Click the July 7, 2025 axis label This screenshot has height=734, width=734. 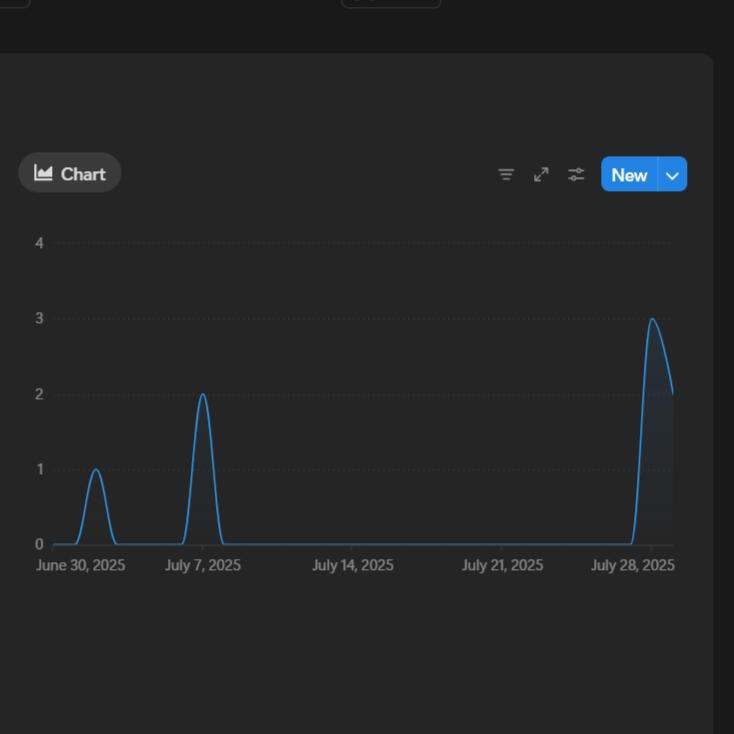(203, 566)
